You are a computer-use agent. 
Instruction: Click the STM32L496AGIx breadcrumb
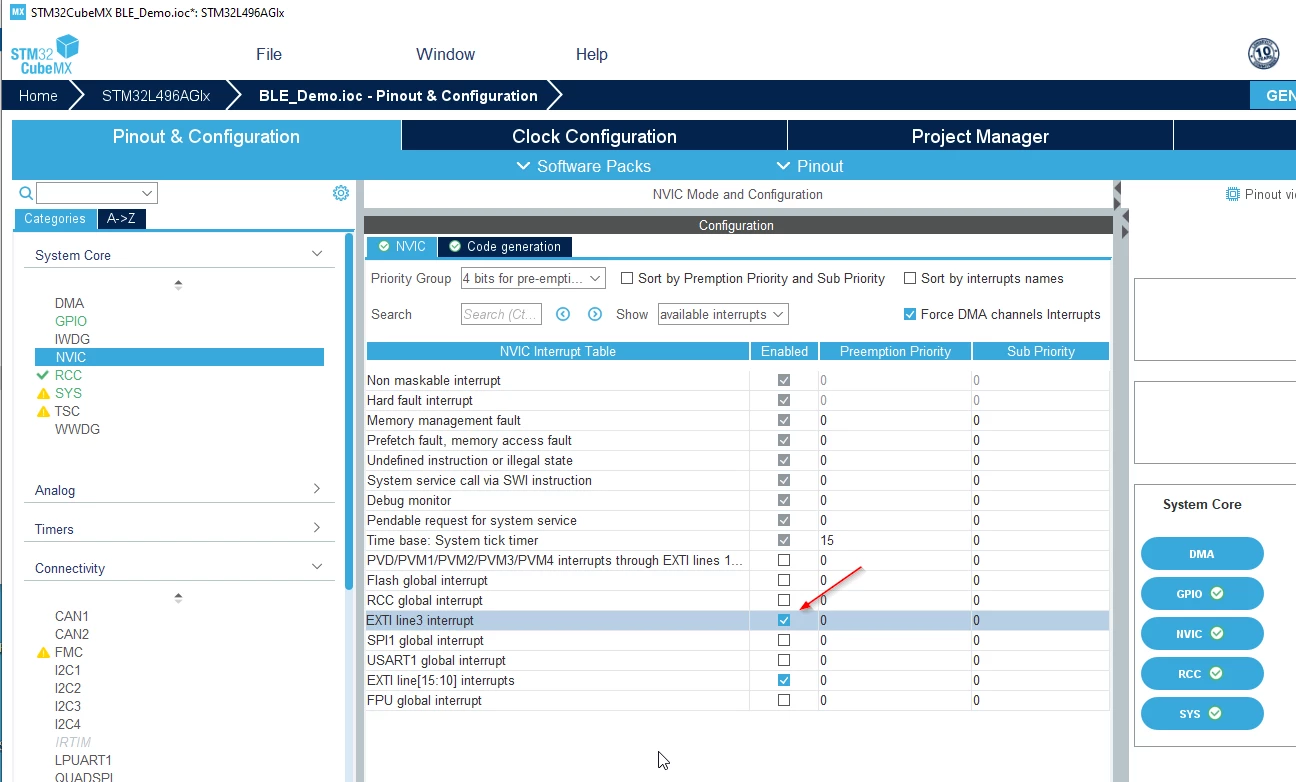point(156,96)
